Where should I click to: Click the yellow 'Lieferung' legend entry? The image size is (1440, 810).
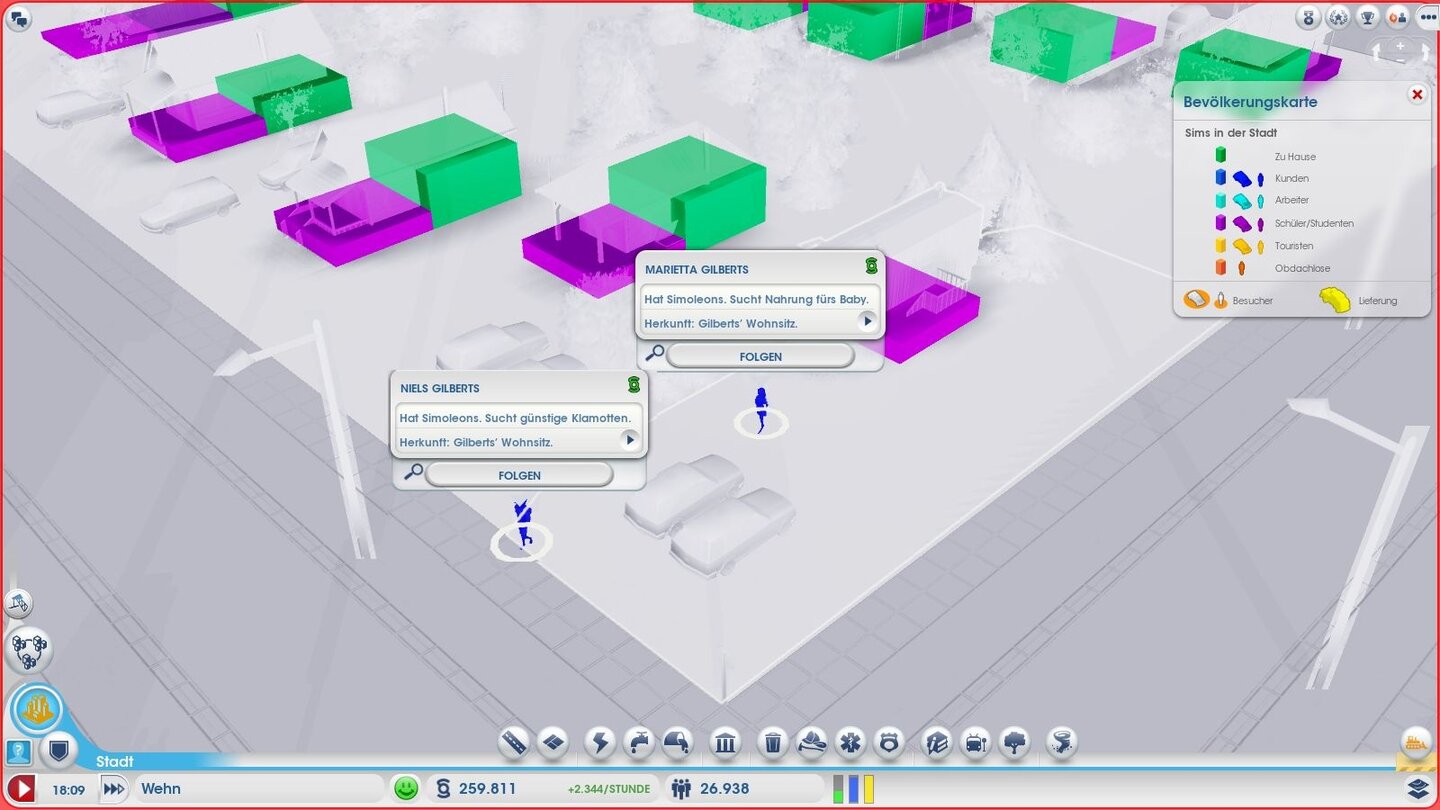coord(1358,299)
